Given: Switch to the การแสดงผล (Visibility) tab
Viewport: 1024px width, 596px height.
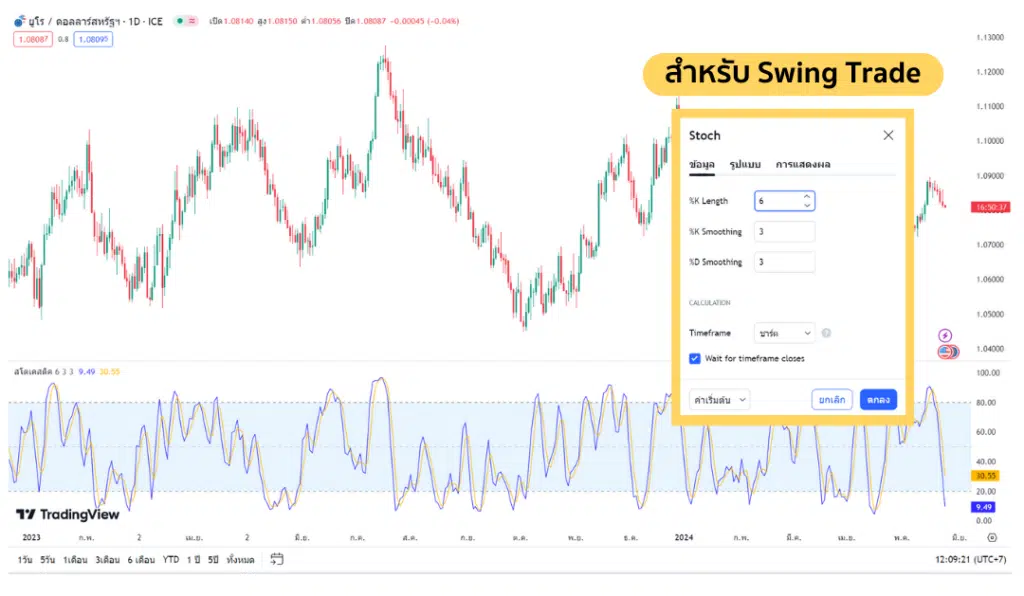Looking at the screenshot, I should pos(803,165).
